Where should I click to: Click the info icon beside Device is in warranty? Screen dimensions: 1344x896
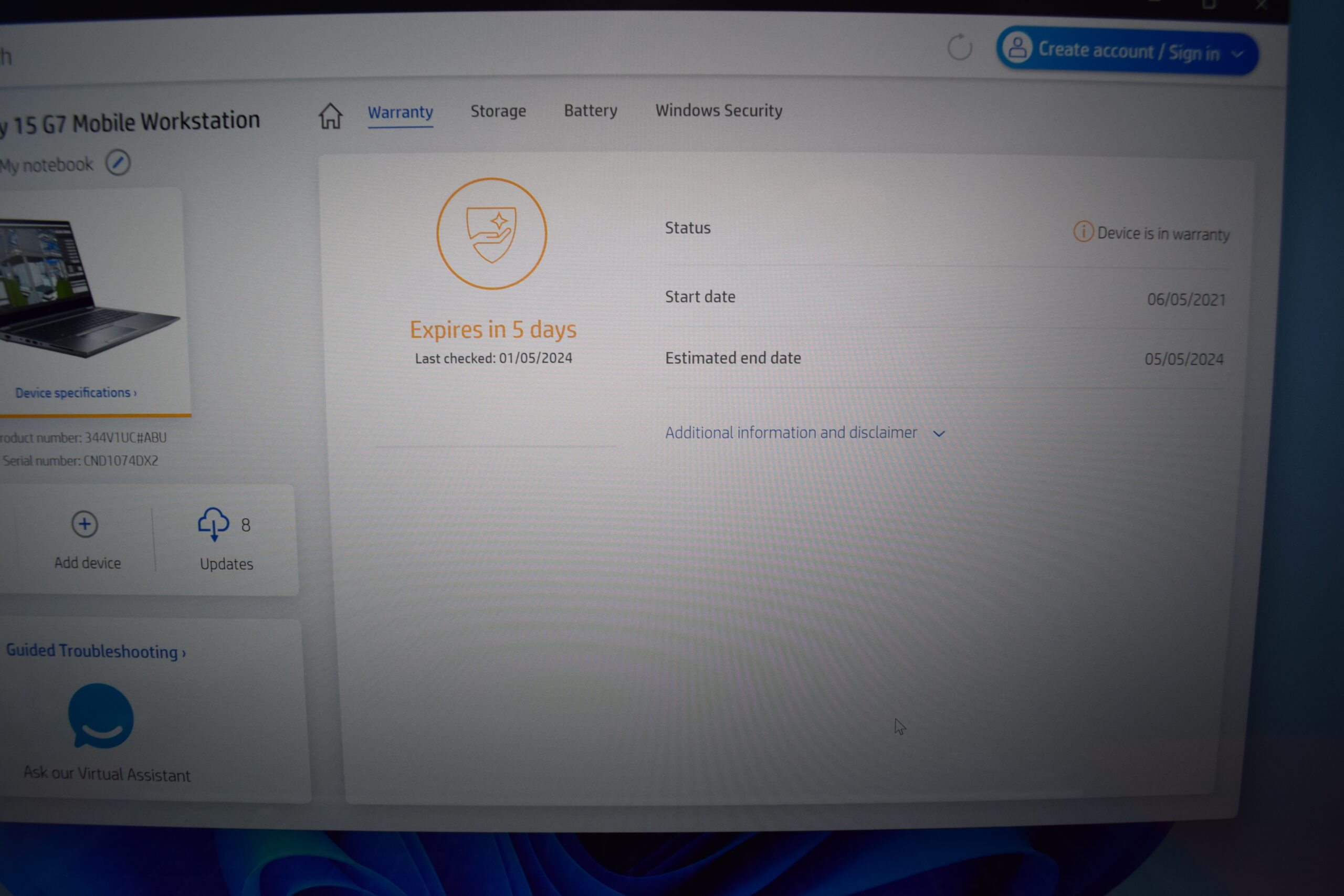pyautogui.click(x=1083, y=231)
